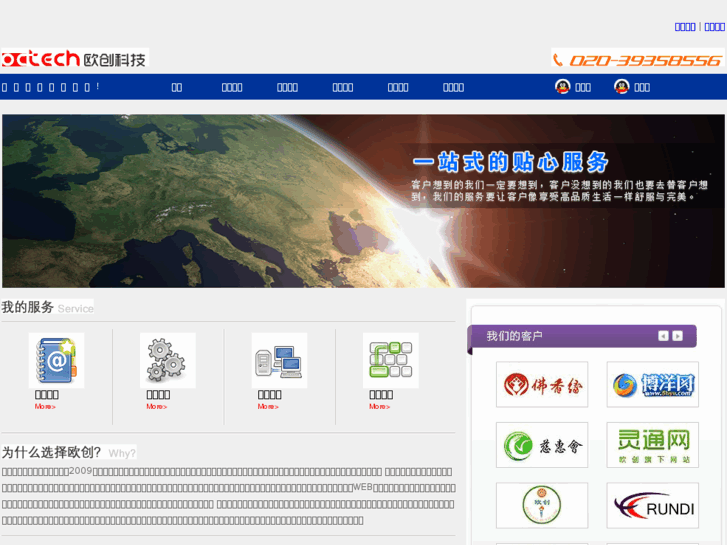Open the first QQ penguin contact icon

point(562,87)
